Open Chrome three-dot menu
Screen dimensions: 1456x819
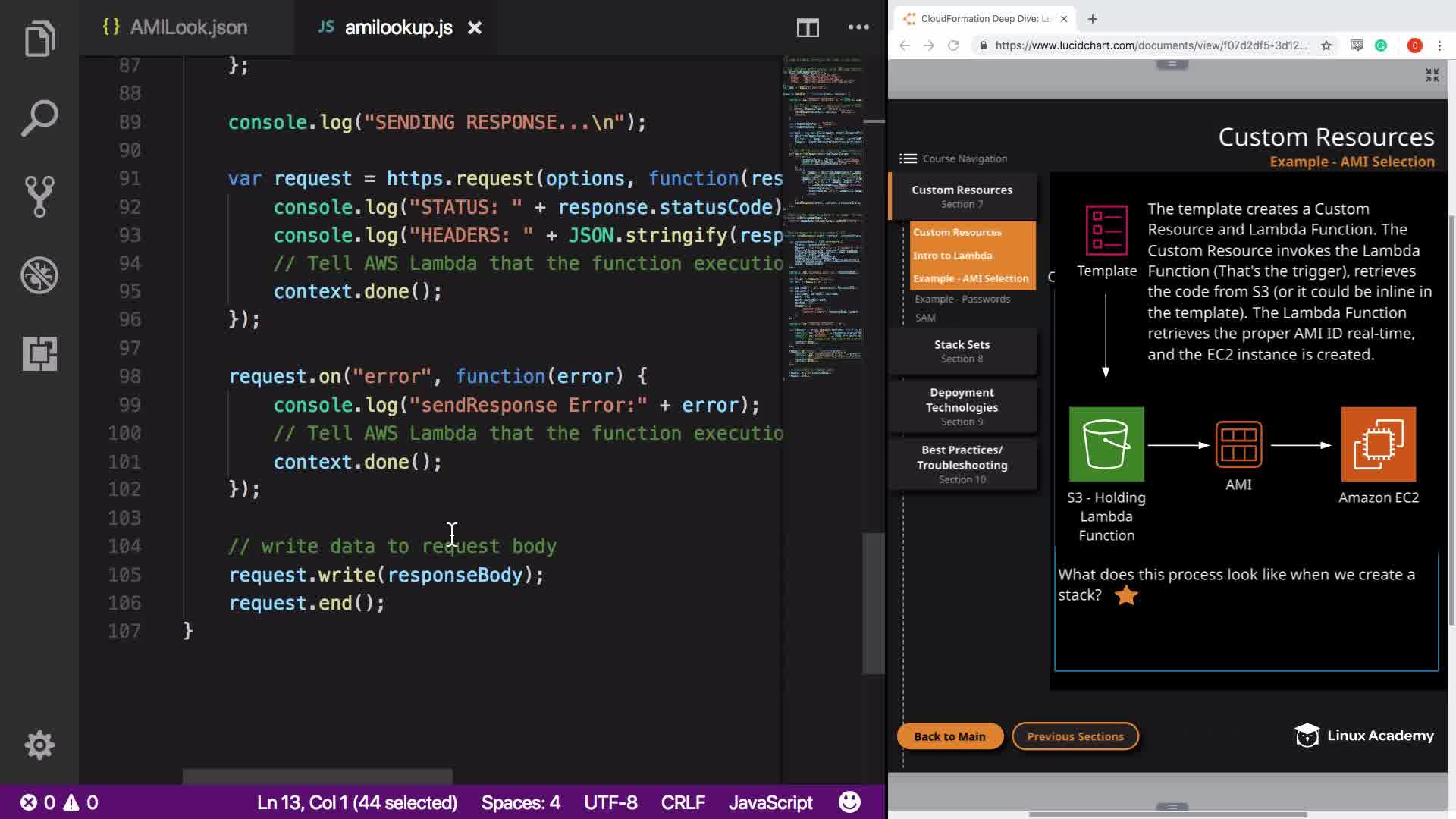1439,45
